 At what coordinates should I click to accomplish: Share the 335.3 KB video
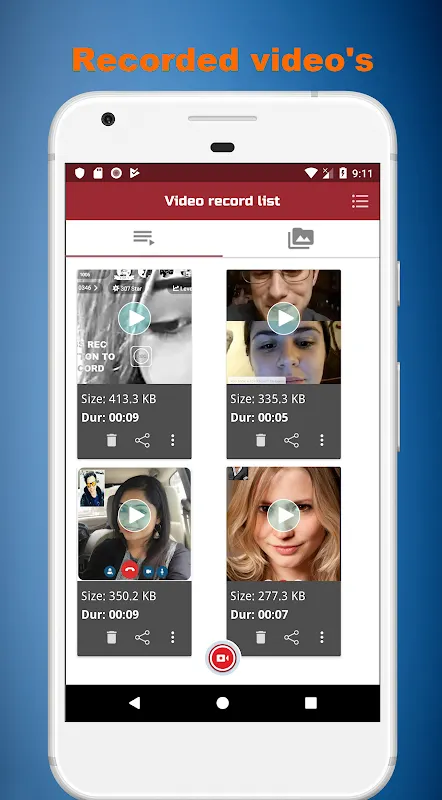(291, 440)
